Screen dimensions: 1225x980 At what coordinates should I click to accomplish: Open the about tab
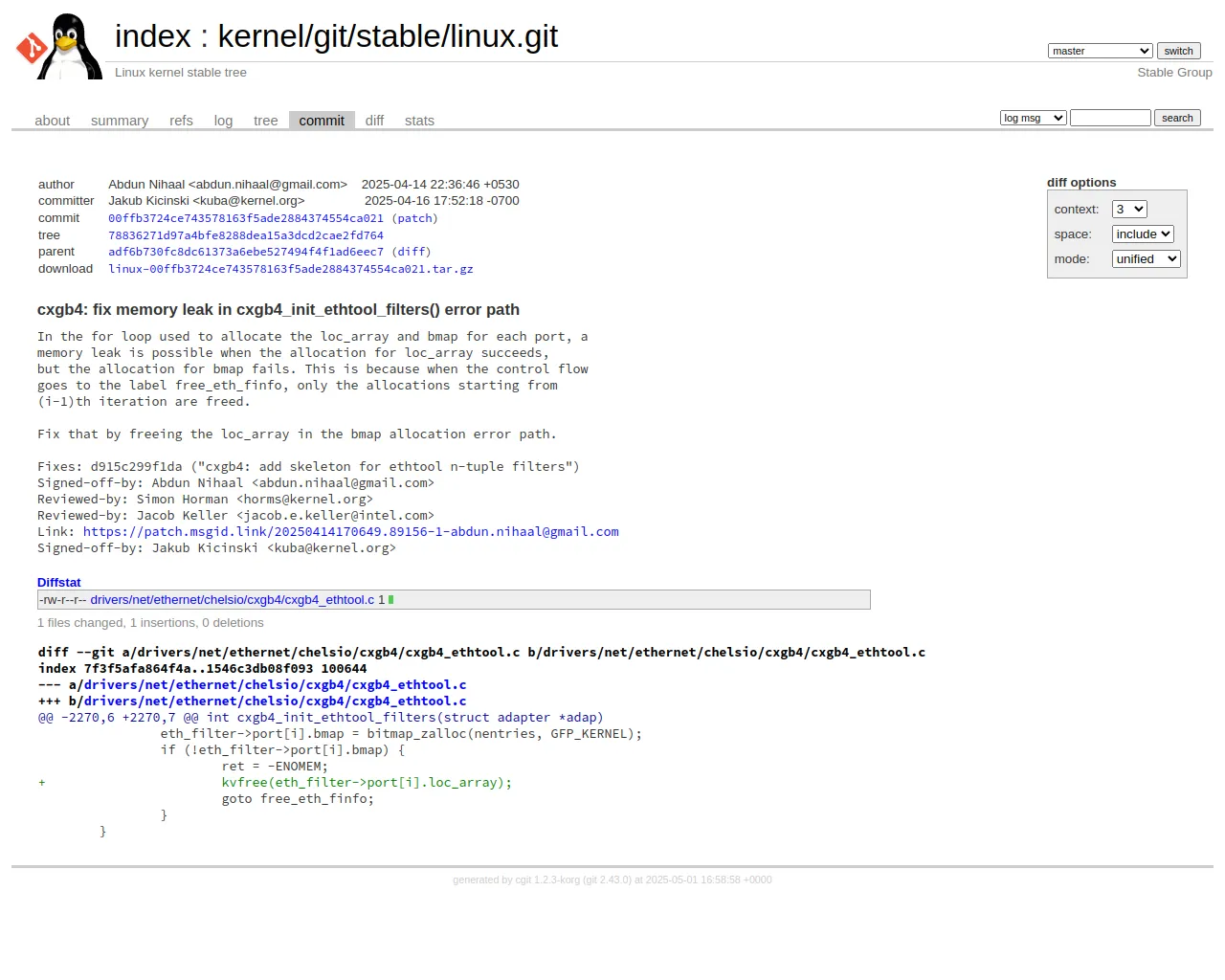click(x=53, y=121)
